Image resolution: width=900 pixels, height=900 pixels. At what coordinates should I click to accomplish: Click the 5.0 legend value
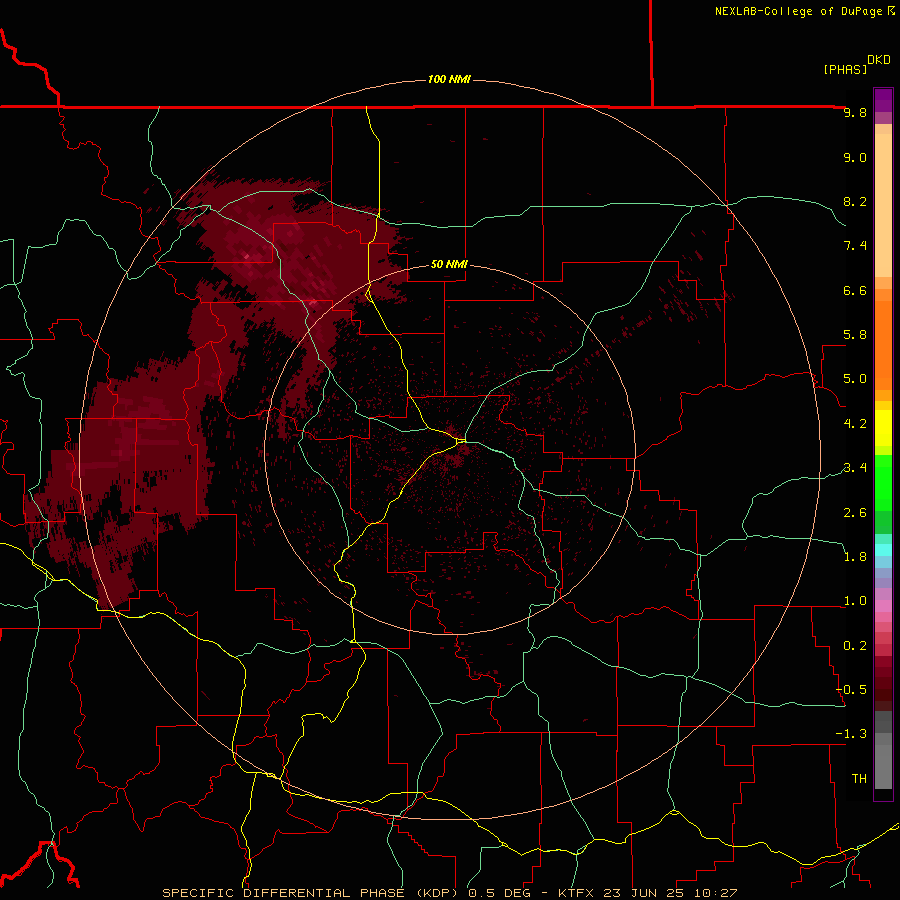coord(855,379)
